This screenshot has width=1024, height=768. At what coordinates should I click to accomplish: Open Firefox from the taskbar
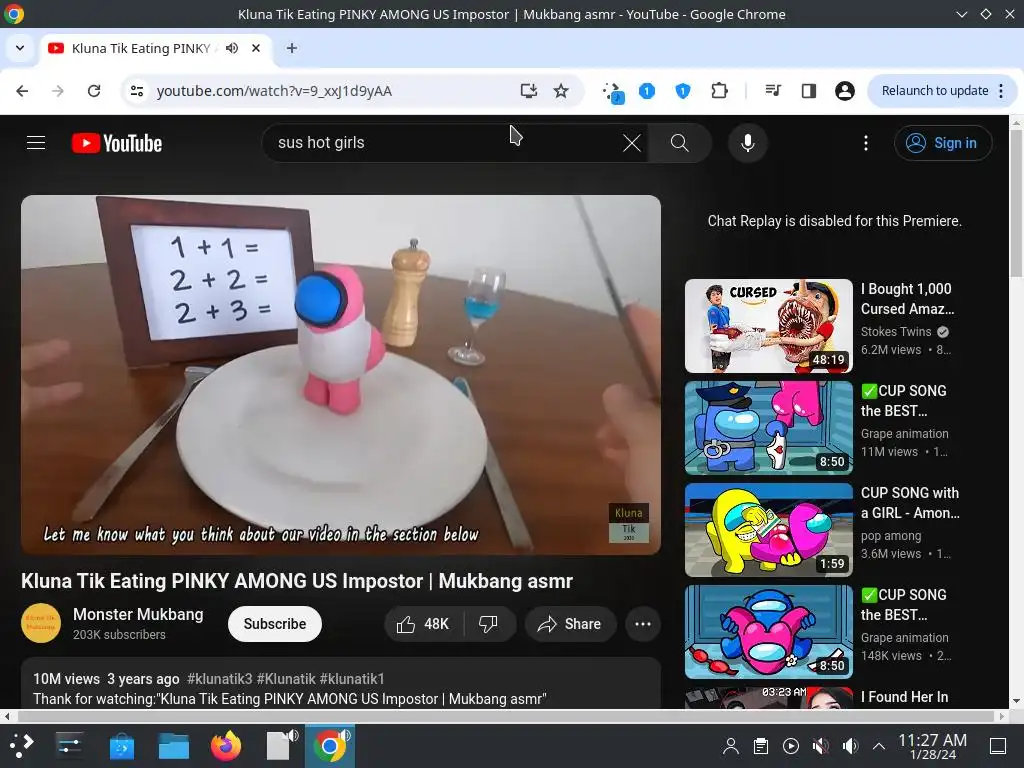(226, 746)
